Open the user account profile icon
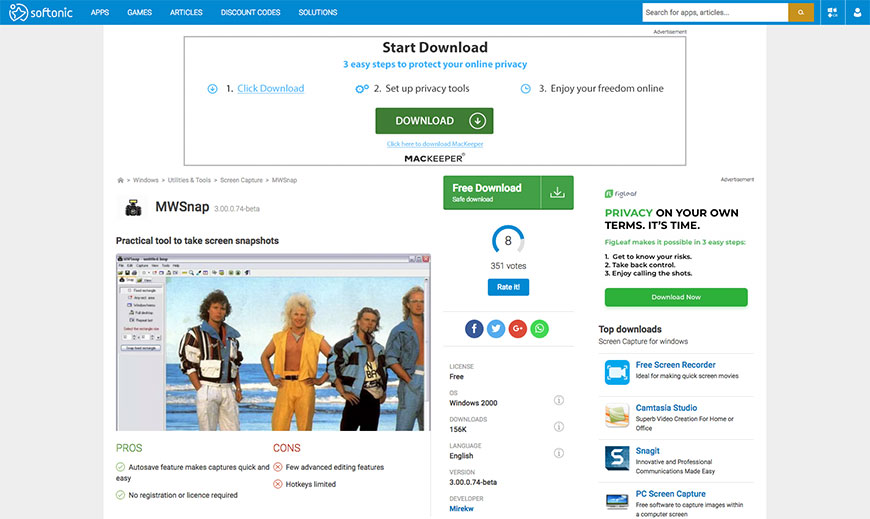The width and height of the screenshot is (870, 519). click(857, 13)
